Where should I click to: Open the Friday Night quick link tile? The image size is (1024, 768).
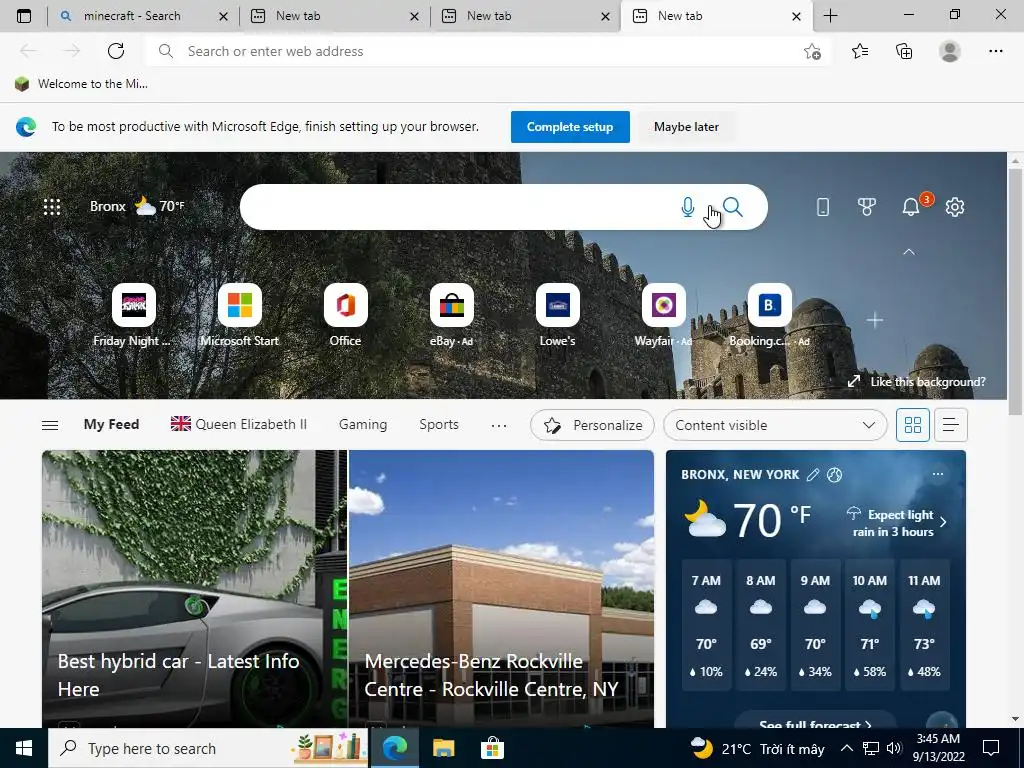click(x=133, y=305)
